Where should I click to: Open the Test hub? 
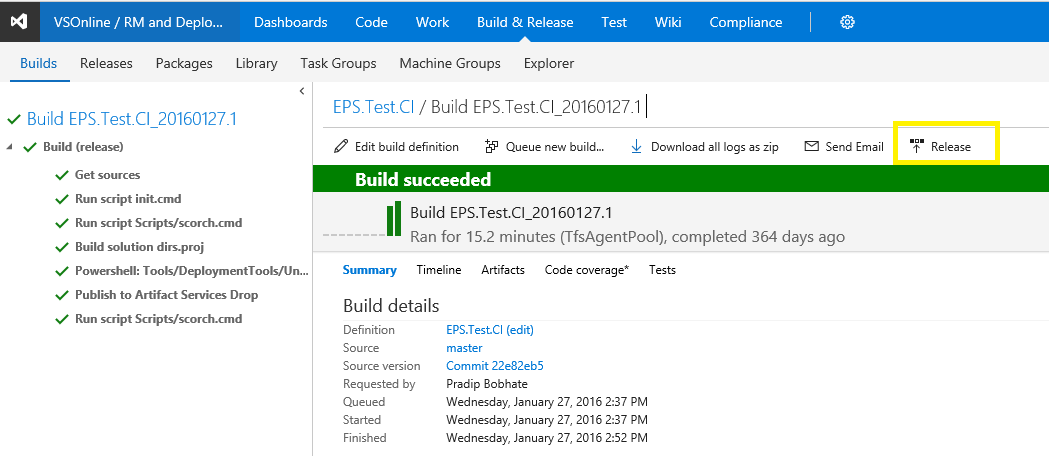point(614,22)
